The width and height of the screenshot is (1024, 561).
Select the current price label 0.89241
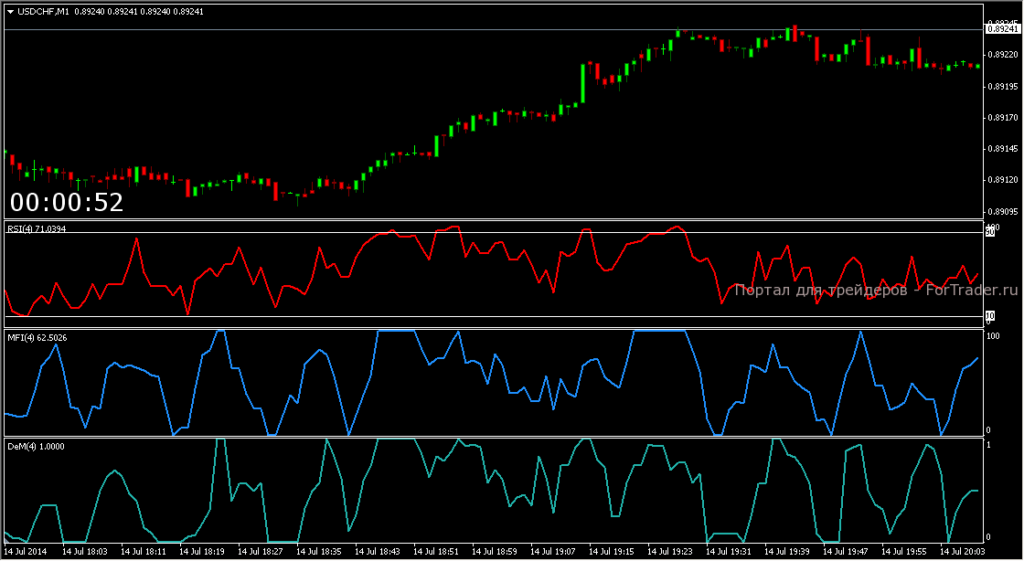1002,29
